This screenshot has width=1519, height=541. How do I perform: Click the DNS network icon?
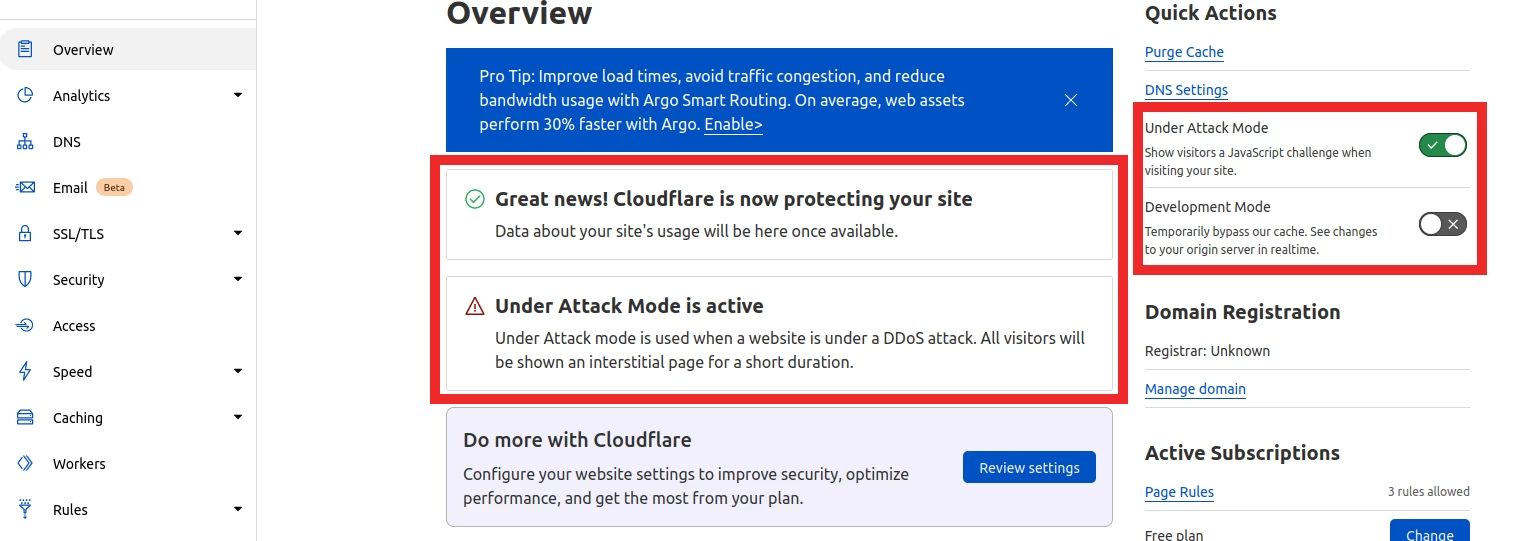point(25,141)
